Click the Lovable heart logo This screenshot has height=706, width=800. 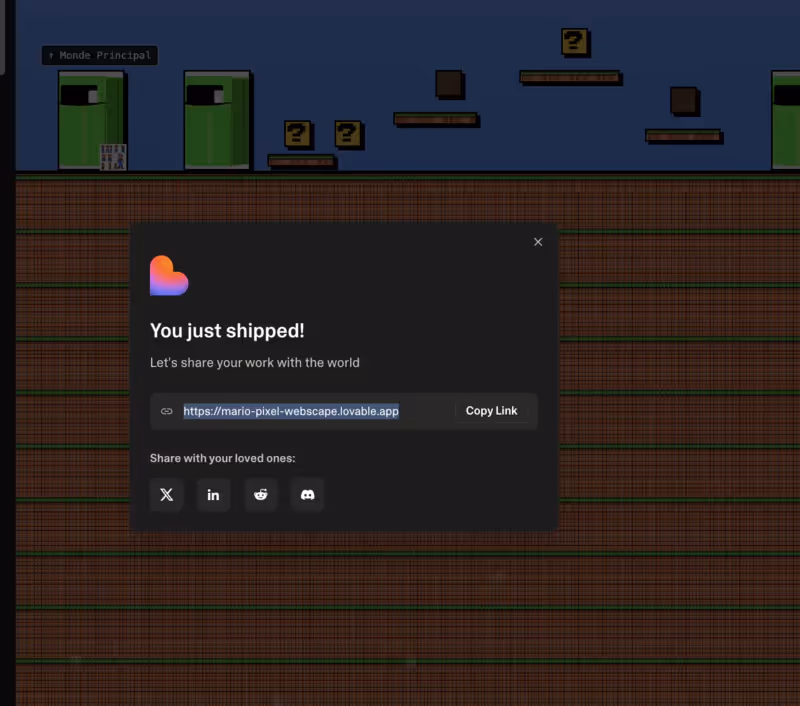click(x=169, y=275)
